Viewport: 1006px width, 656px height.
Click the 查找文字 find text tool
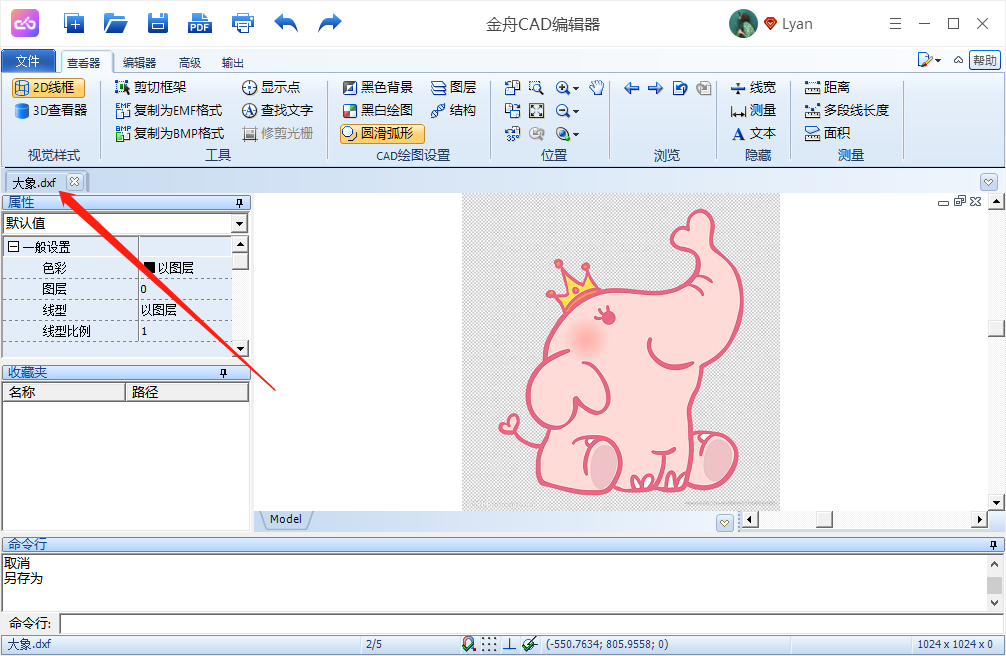278,111
